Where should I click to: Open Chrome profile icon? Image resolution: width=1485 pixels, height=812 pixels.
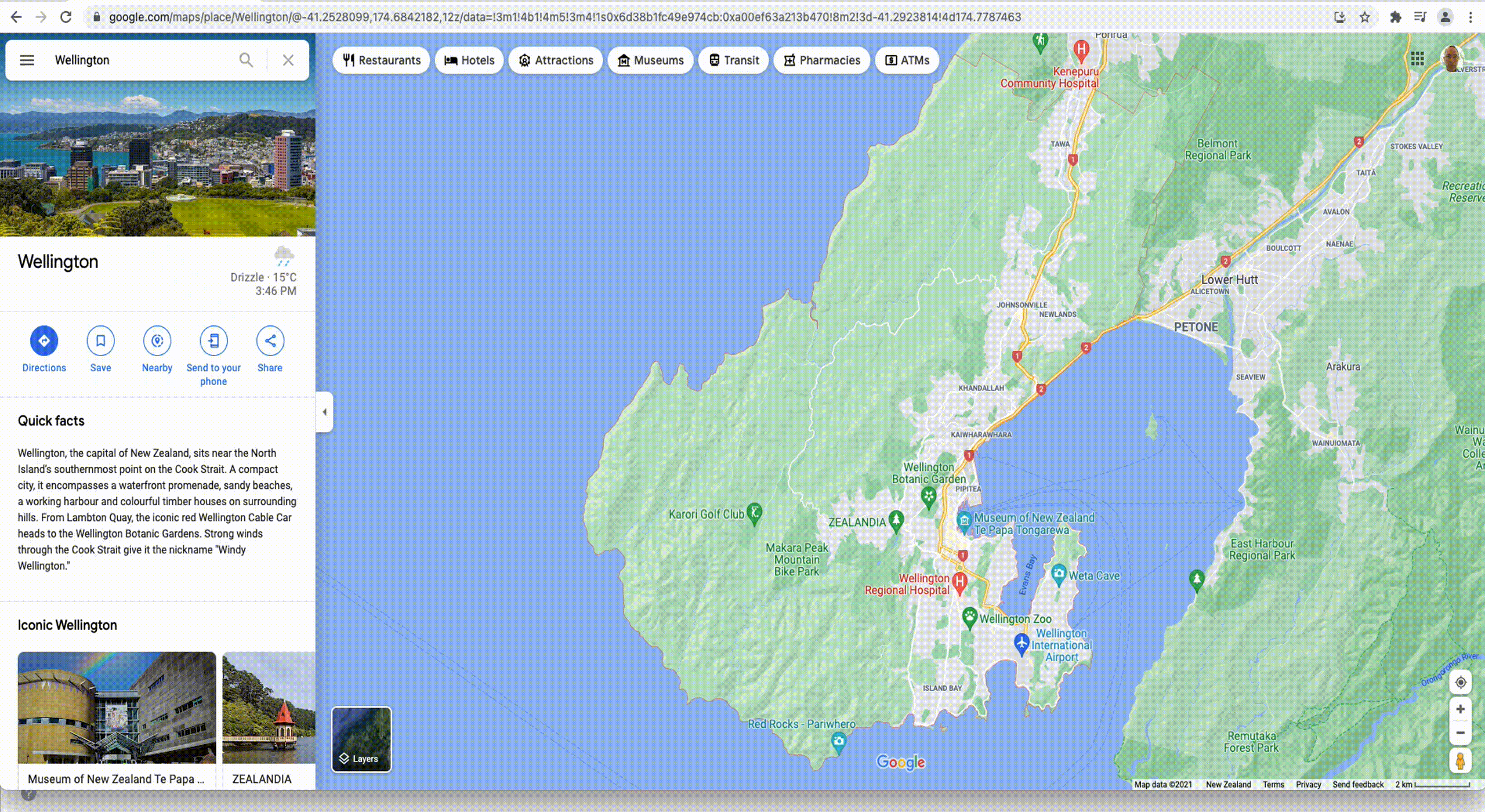coord(1445,17)
